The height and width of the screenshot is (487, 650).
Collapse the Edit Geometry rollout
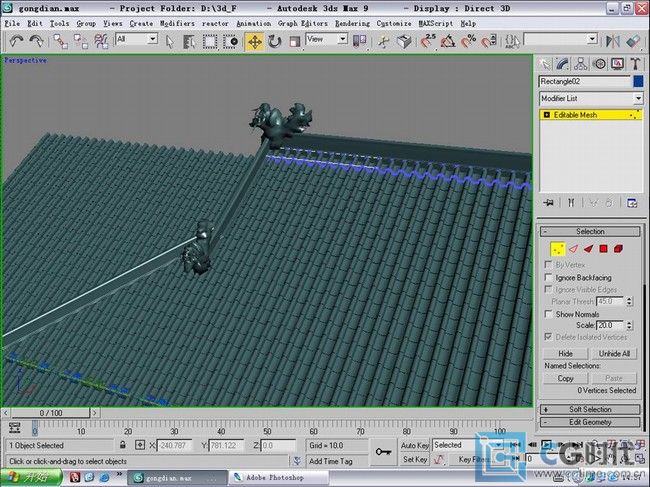(x=590, y=422)
